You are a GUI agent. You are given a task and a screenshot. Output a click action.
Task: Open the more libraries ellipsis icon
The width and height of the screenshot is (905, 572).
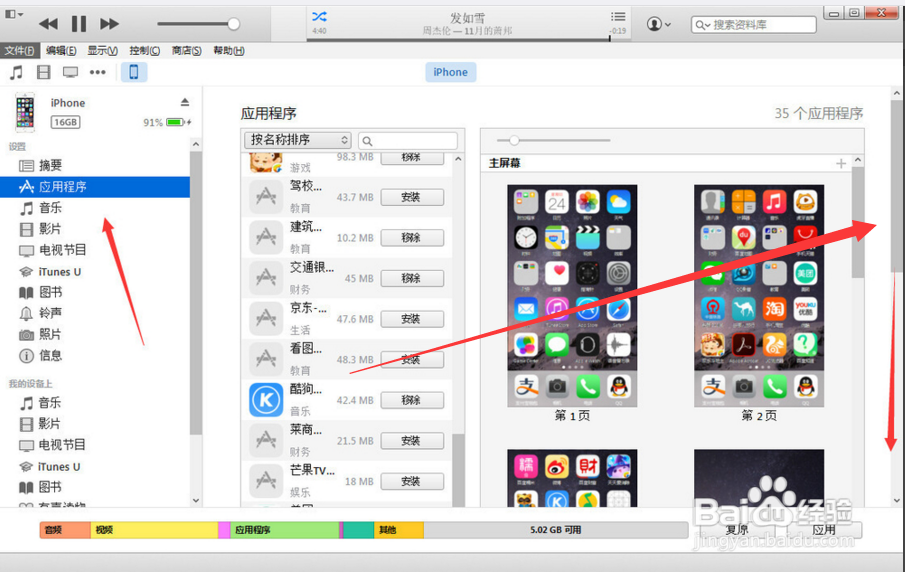pyautogui.click(x=98, y=72)
